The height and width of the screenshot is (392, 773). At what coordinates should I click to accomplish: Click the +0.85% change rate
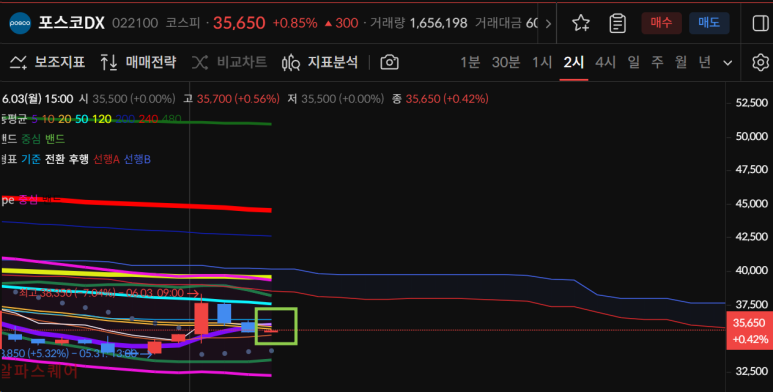[295, 23]
